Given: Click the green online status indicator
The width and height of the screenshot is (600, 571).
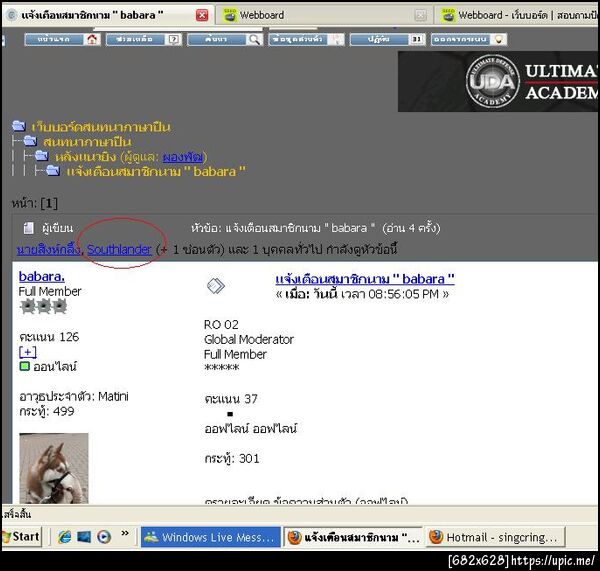Looking at the screenshot, I should (x=24, y=366).
